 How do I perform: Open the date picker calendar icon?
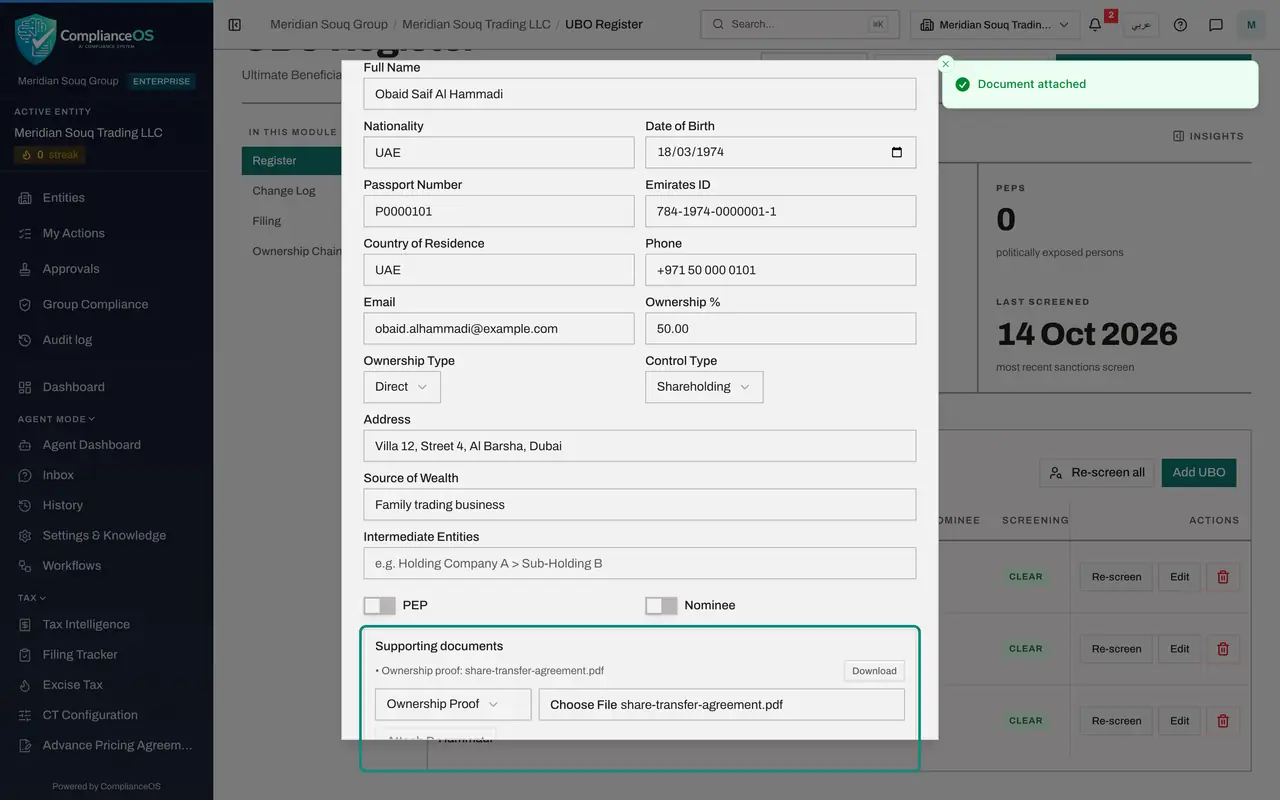click(896, 152)
